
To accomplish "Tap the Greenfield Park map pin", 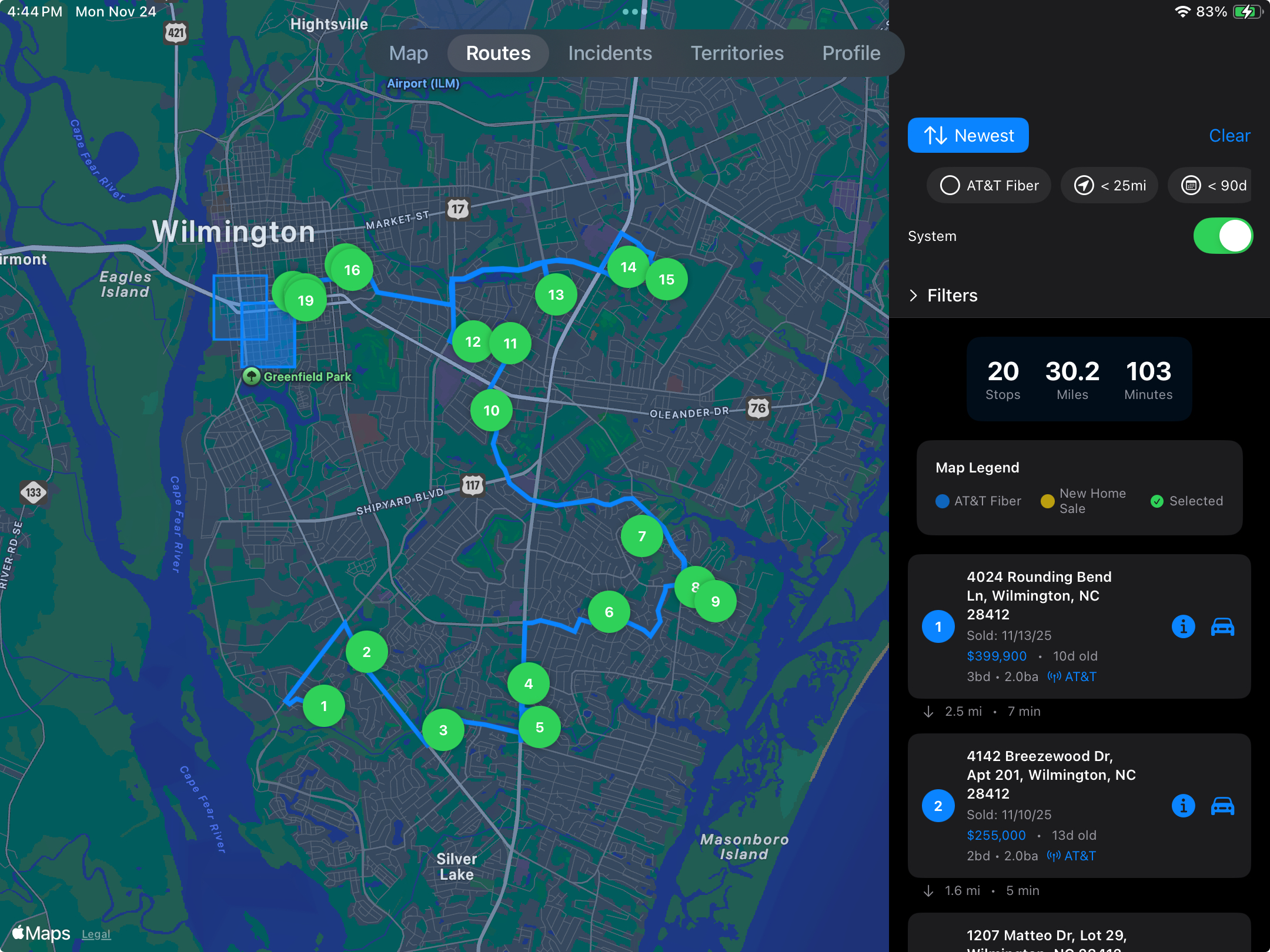I will pos(252,376).
